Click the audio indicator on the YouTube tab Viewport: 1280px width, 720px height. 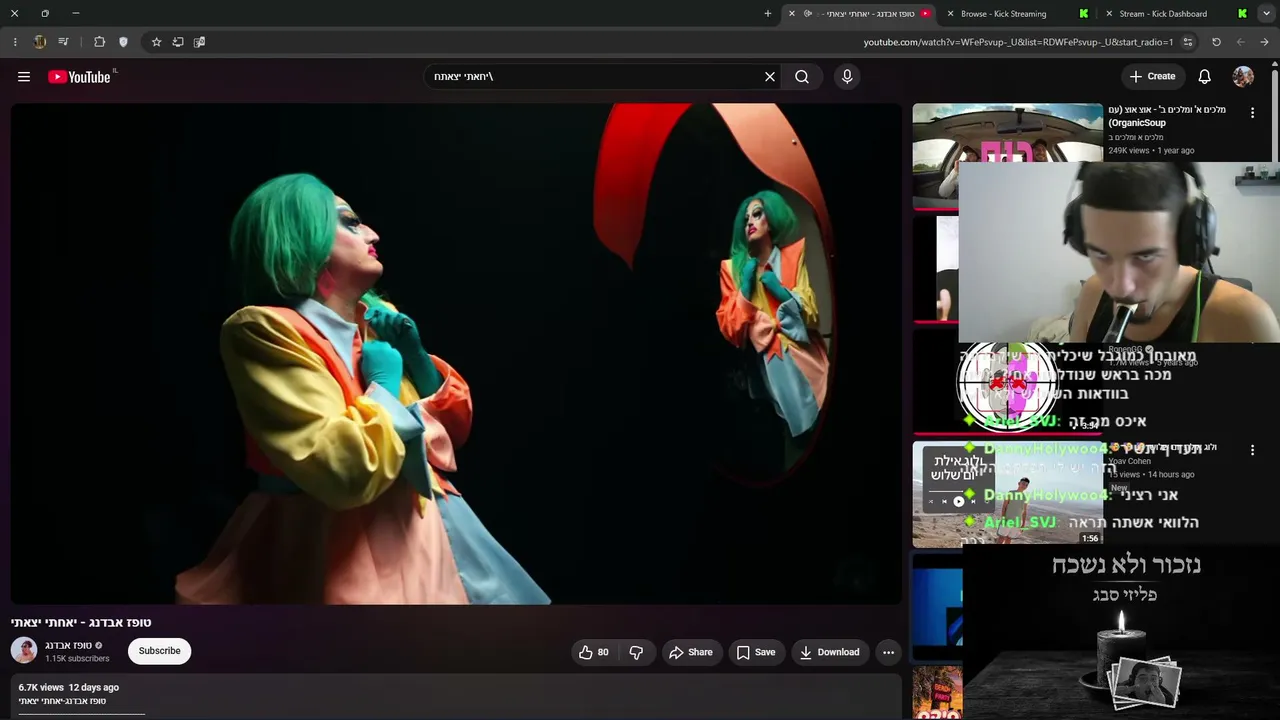(x=808, y=14)
